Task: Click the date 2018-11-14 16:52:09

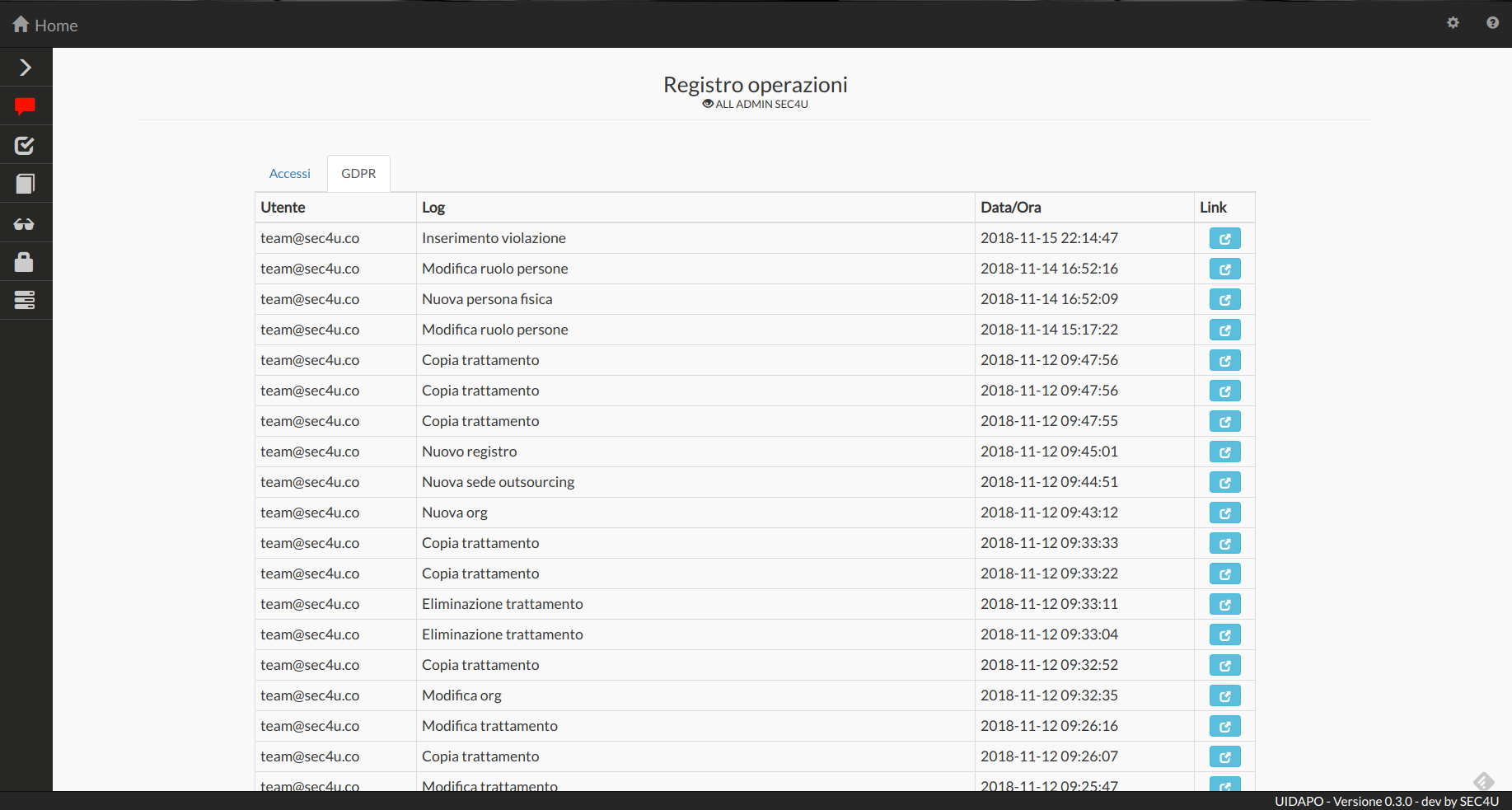Action: [1049, 299]
